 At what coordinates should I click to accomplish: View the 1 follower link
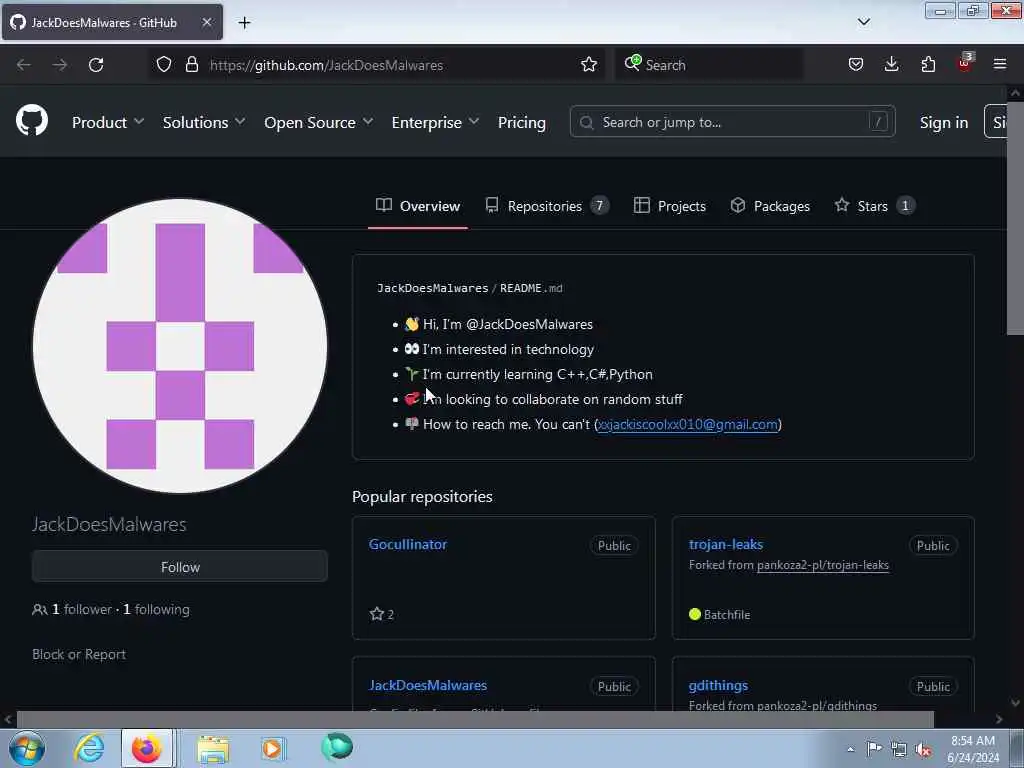point(82,609)
